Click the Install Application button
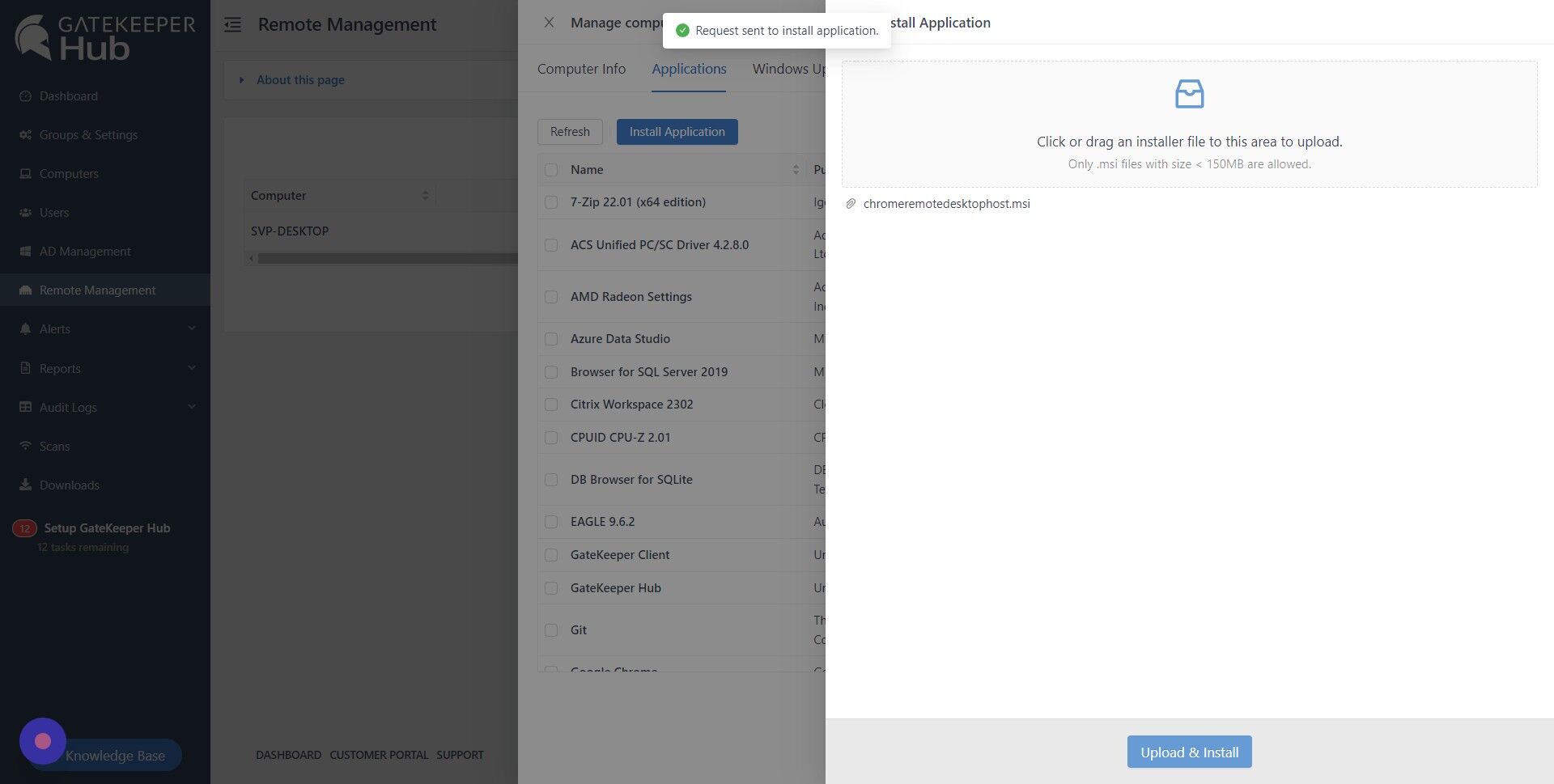1554x784 pixels. point(677,132)
